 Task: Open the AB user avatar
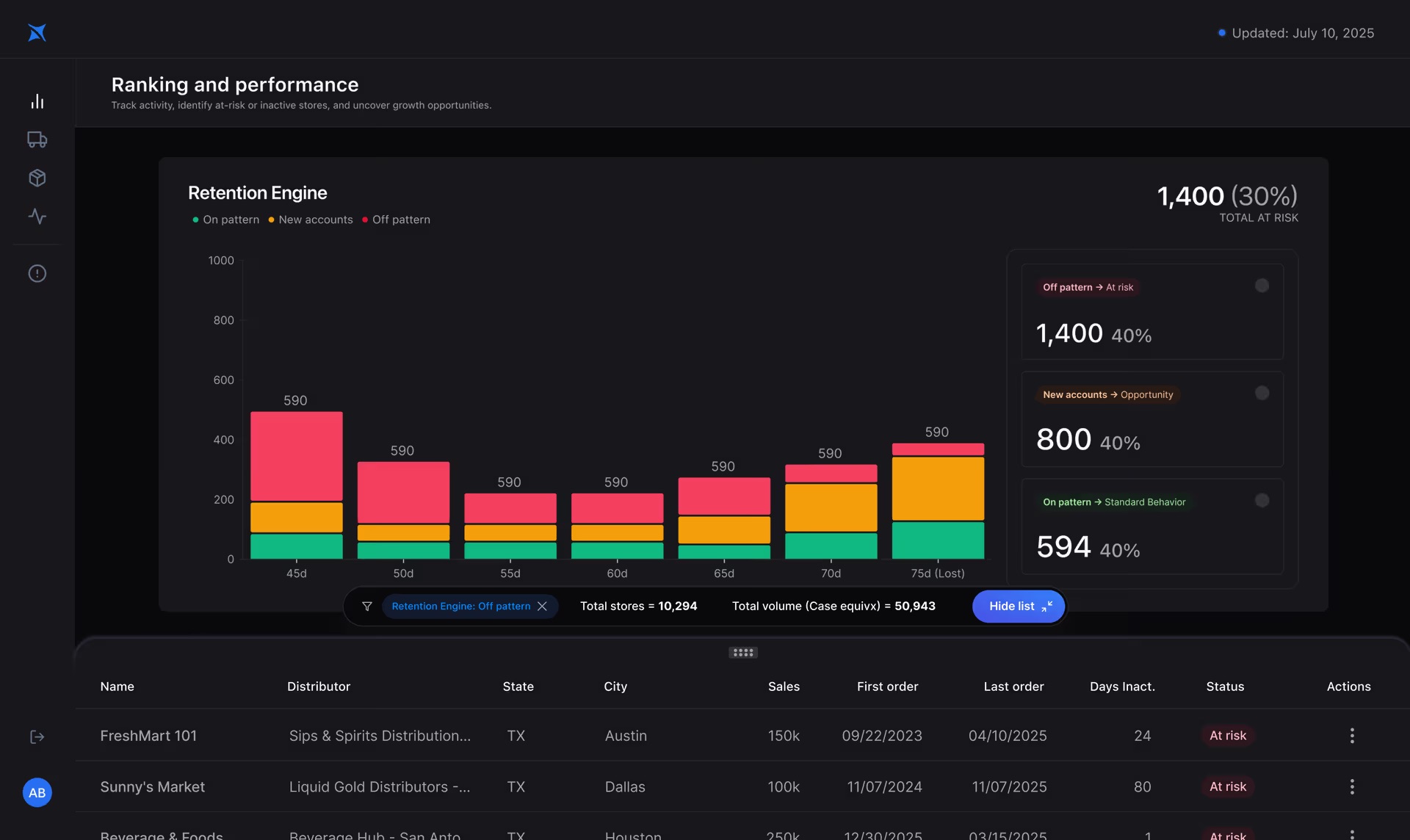37,792
